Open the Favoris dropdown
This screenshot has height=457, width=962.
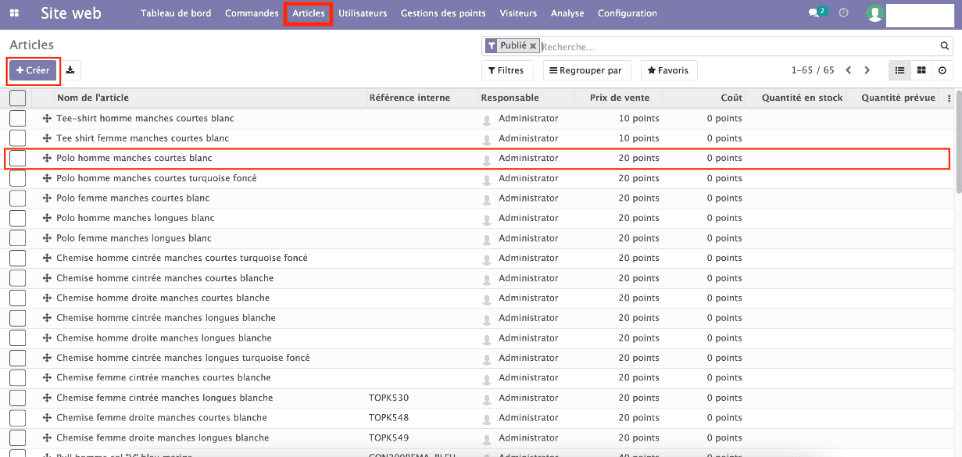click(x=668, y=70)
